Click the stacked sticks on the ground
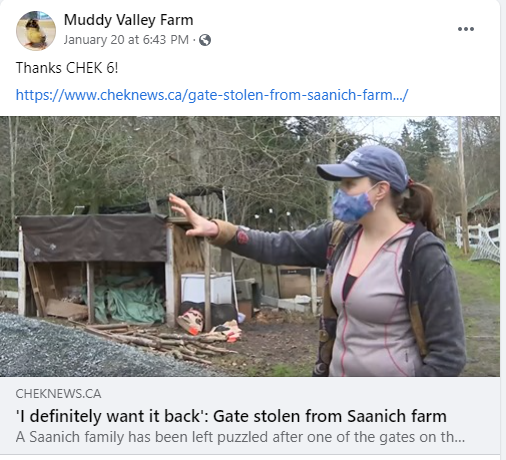The width and height of the screenshot is (506, 460). coord(157,341)
